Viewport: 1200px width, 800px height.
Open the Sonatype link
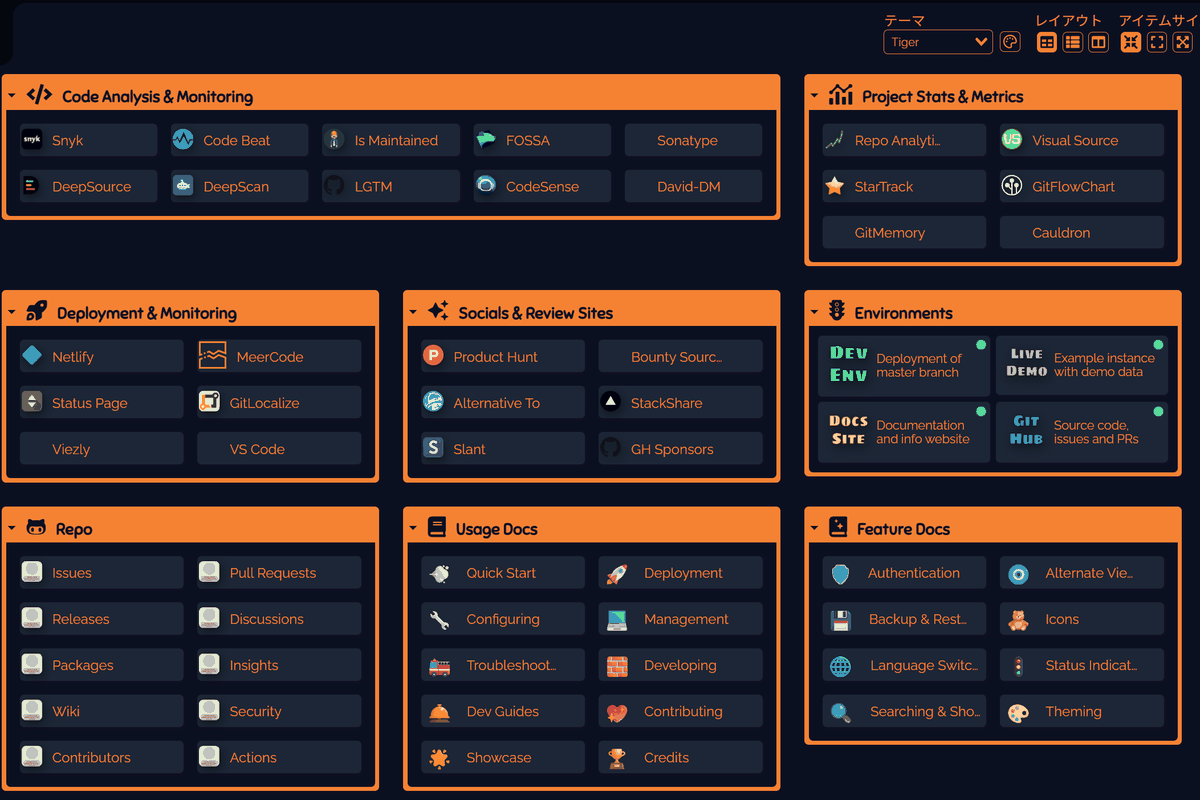[693, 140]
